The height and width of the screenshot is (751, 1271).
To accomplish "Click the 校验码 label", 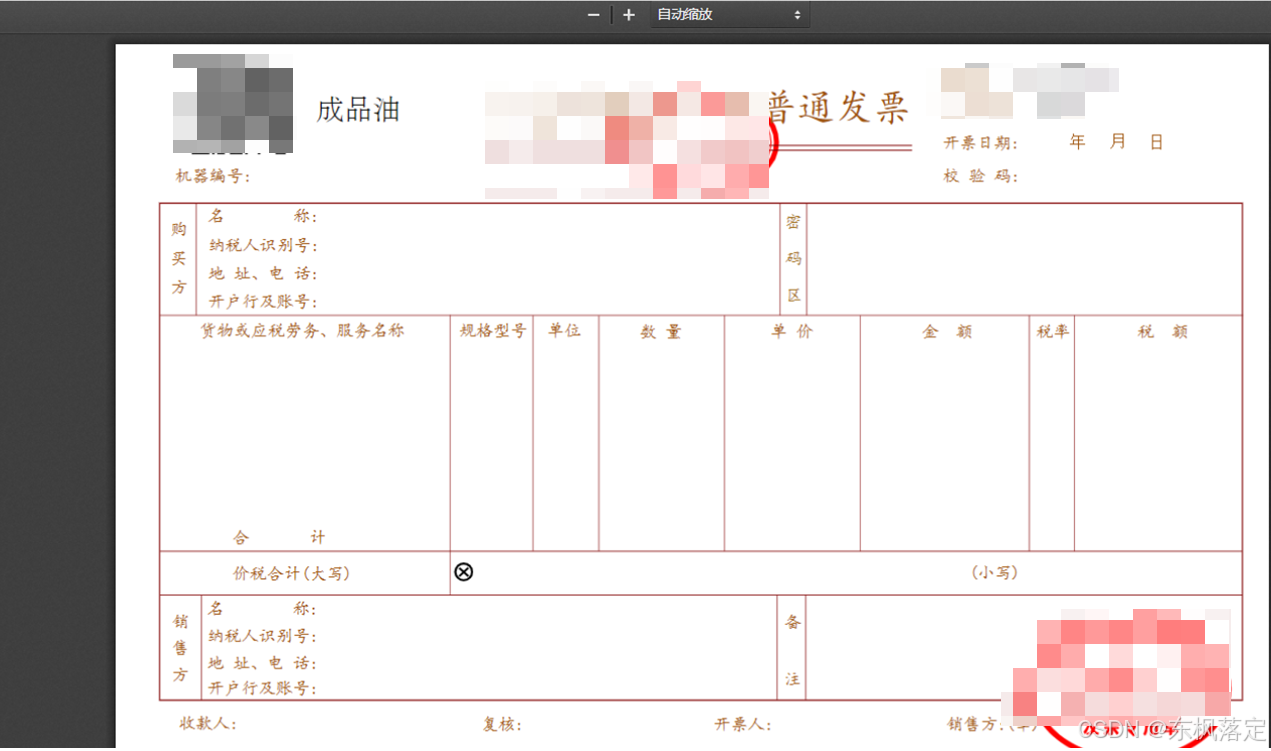I will [x=980, y=176].
